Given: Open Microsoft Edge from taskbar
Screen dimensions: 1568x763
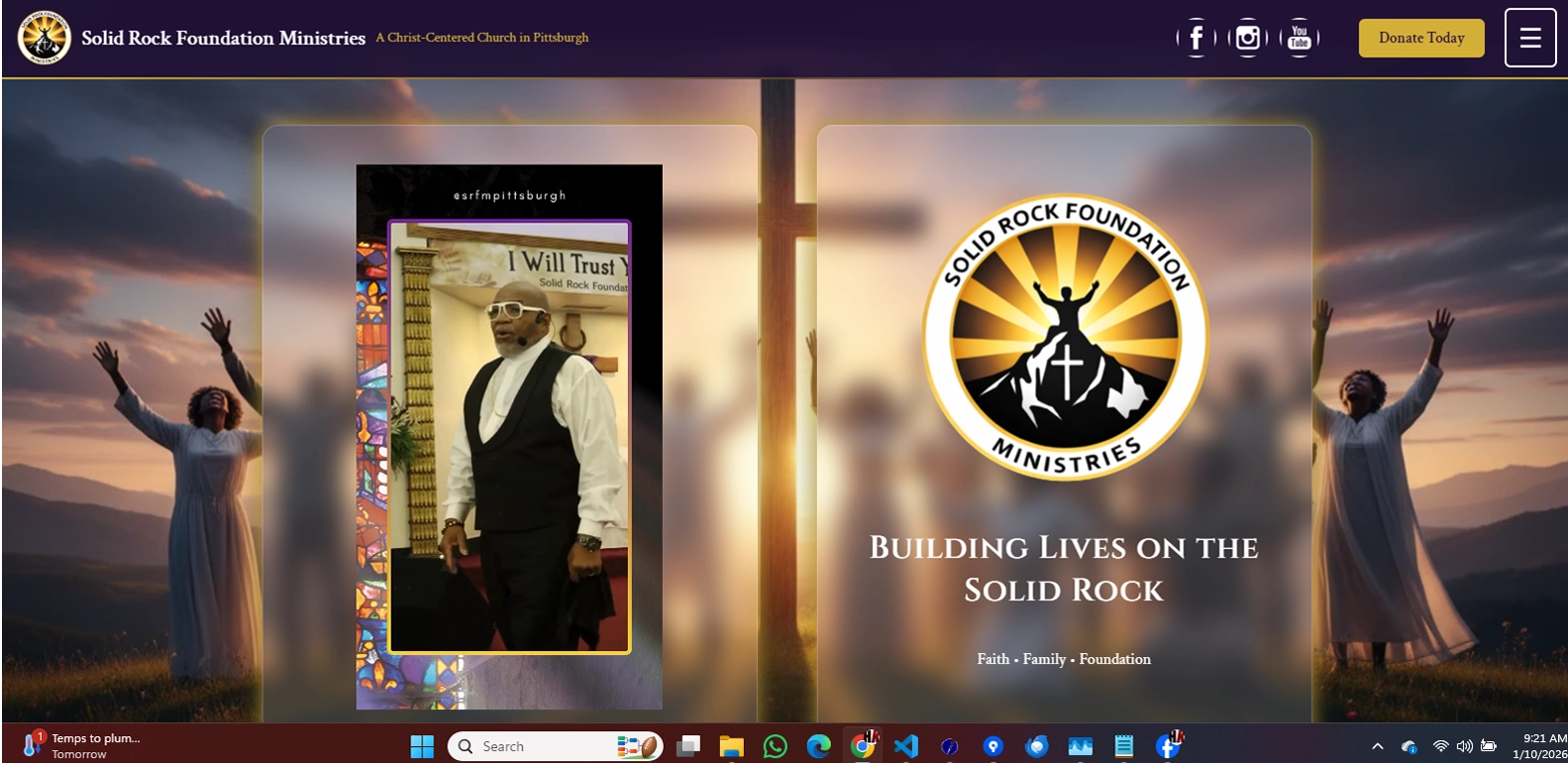Looking at the screenshot, I should (x=819, y=746).
